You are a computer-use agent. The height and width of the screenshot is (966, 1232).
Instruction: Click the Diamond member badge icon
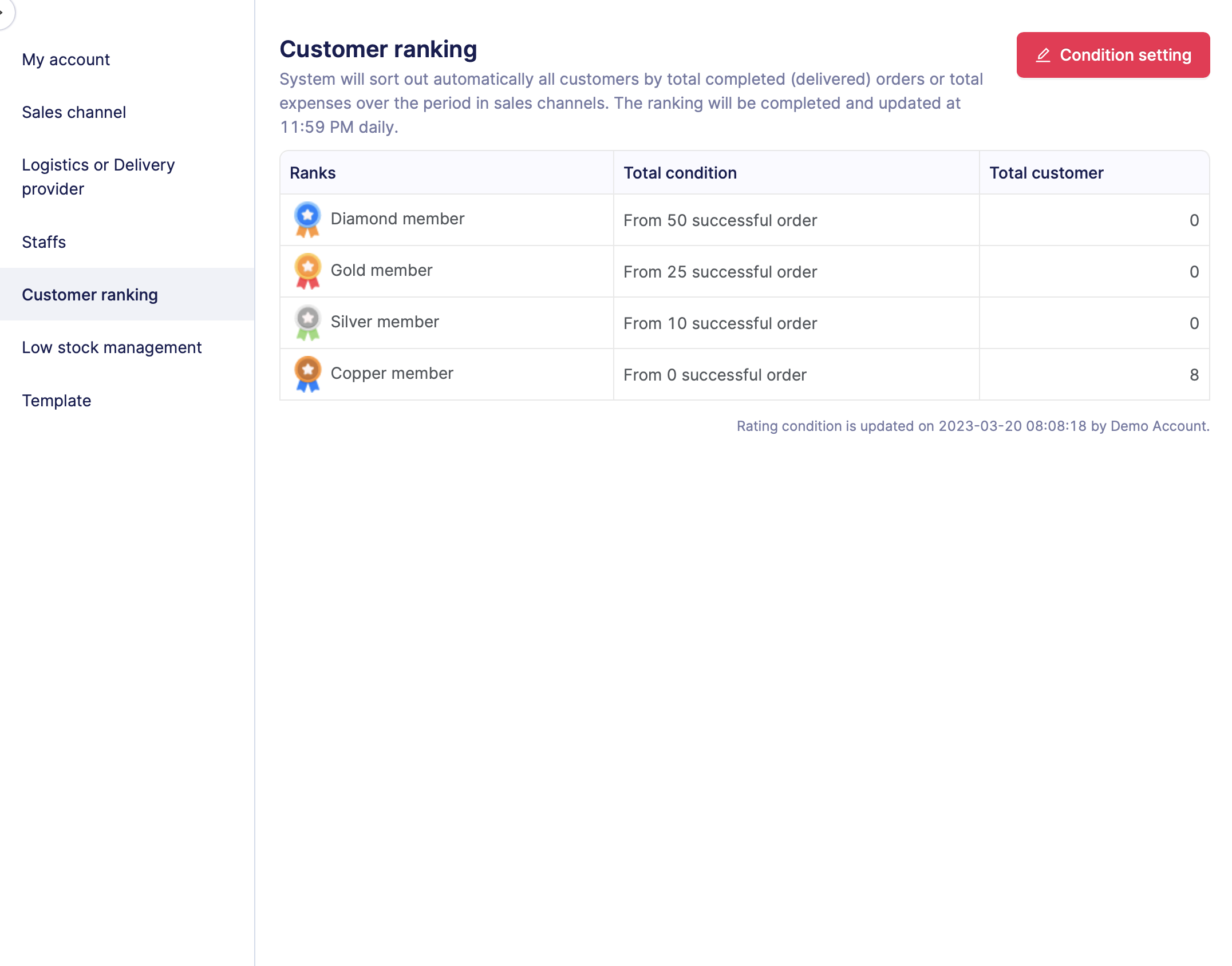307,220
